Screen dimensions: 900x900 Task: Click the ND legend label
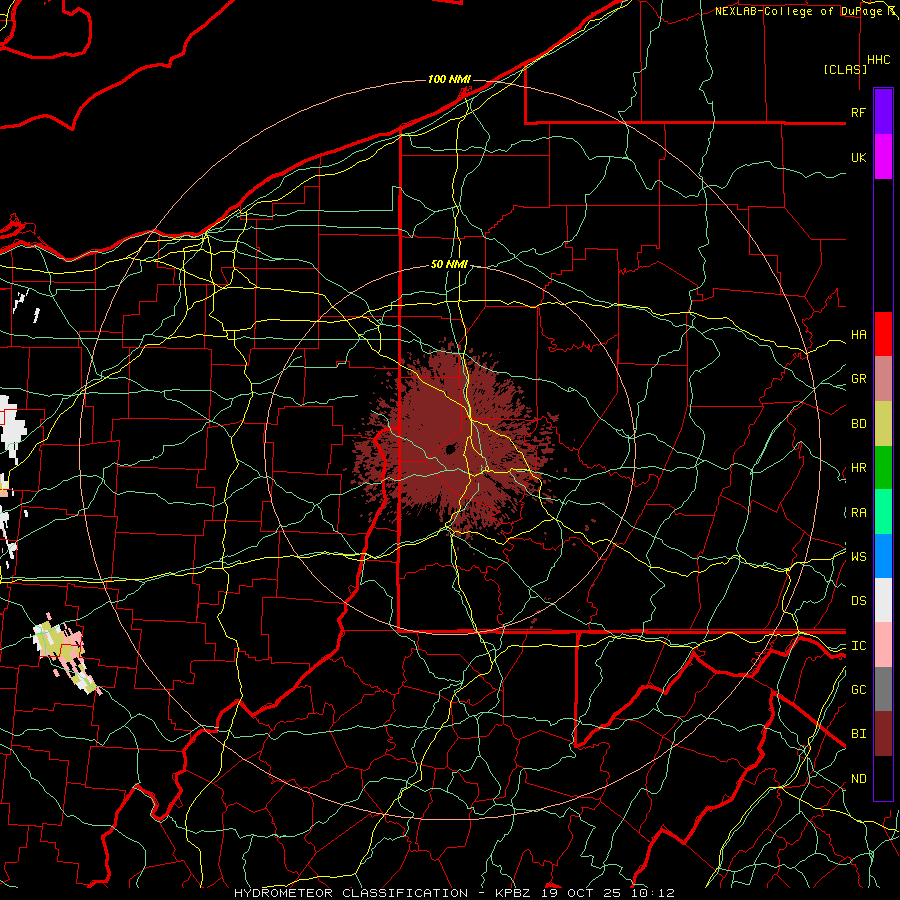[858, 779]
